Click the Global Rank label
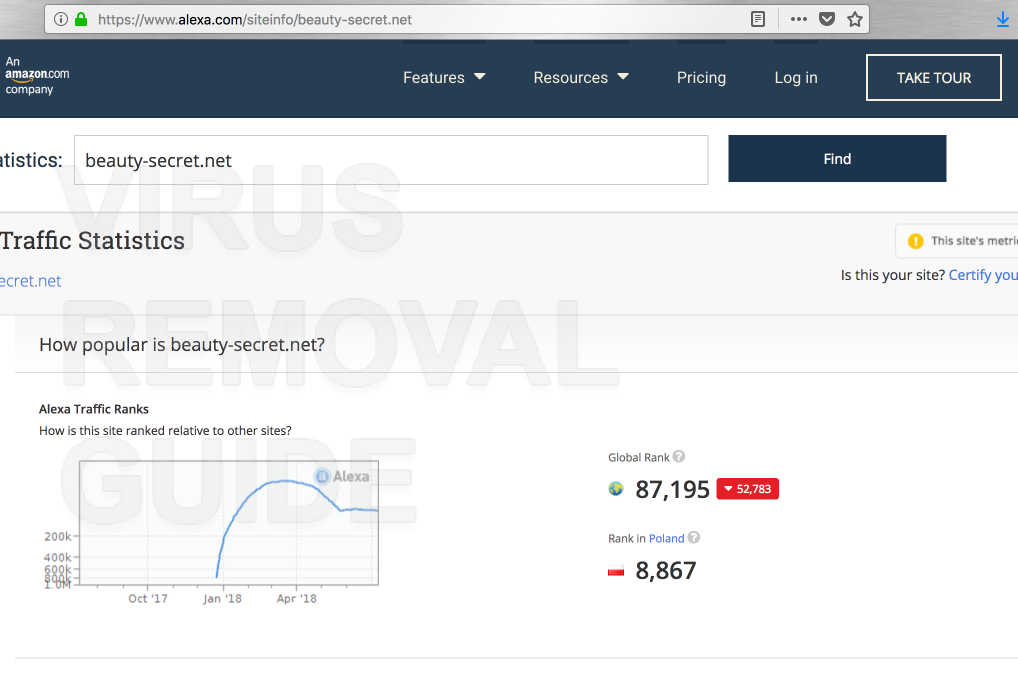The height and width of the screenshot is (688, 1018). pos(638,458)
